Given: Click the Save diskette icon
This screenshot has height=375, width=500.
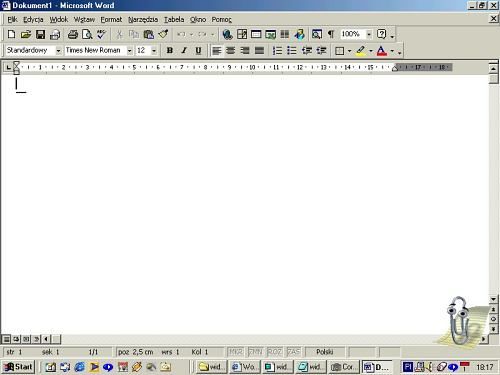Looking at the screenshot, I should pos(40,34).
